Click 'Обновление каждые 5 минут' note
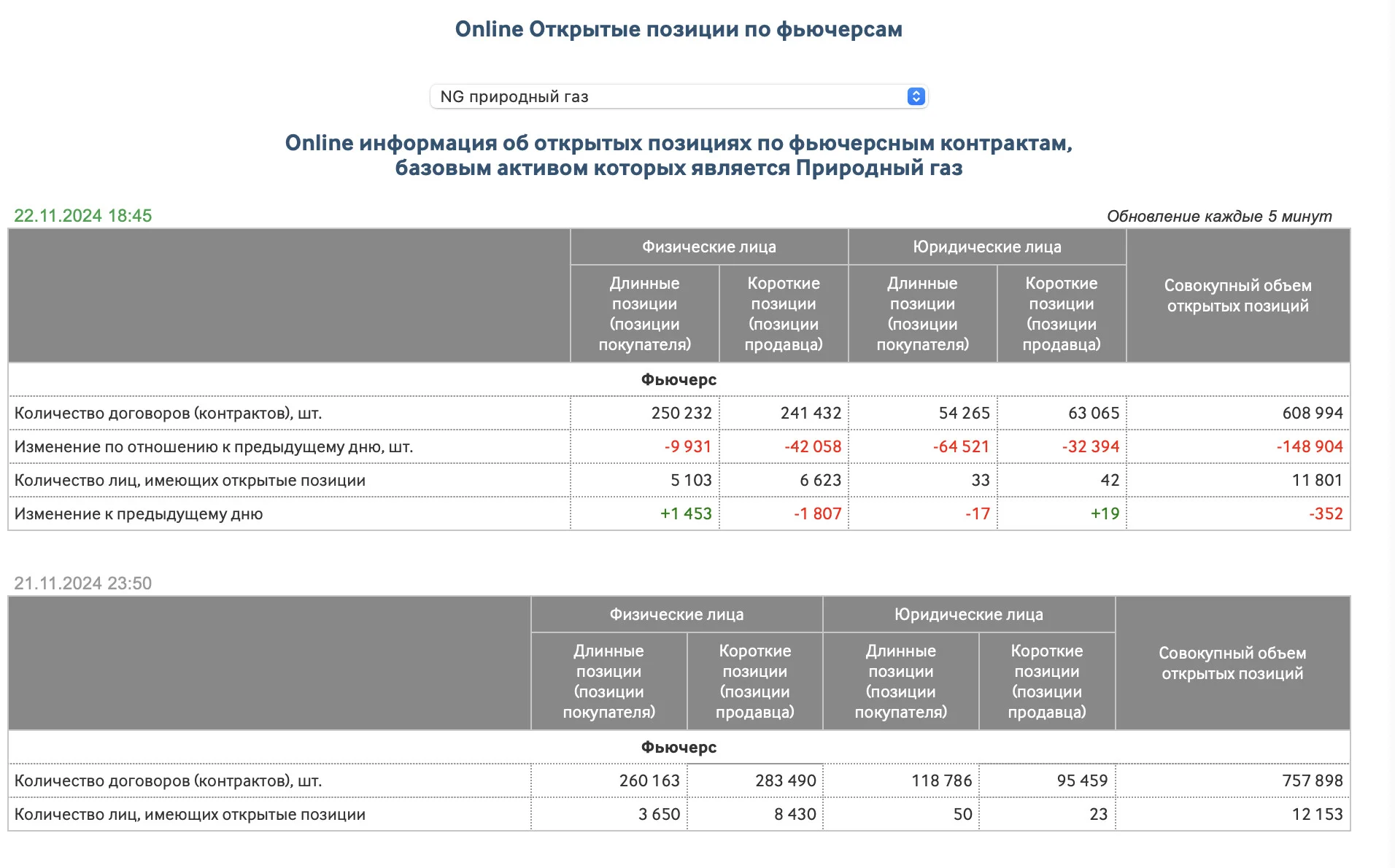Screen dimensions: 1395x868 click(1219, 216)
